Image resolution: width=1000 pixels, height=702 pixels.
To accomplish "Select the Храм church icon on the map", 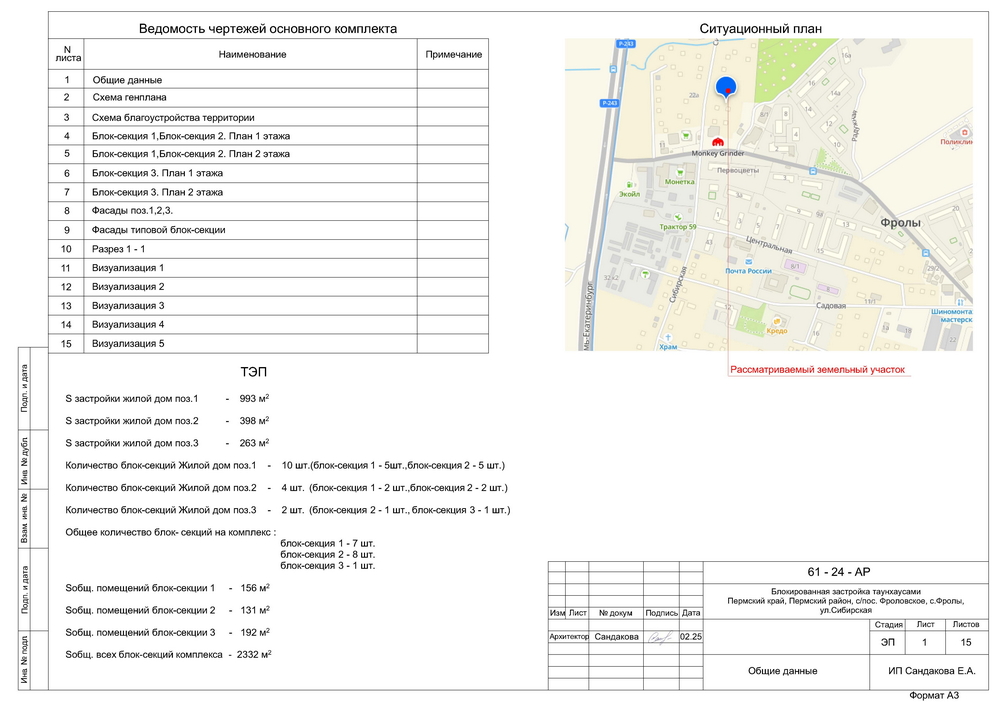I will (x=668, y=337).
